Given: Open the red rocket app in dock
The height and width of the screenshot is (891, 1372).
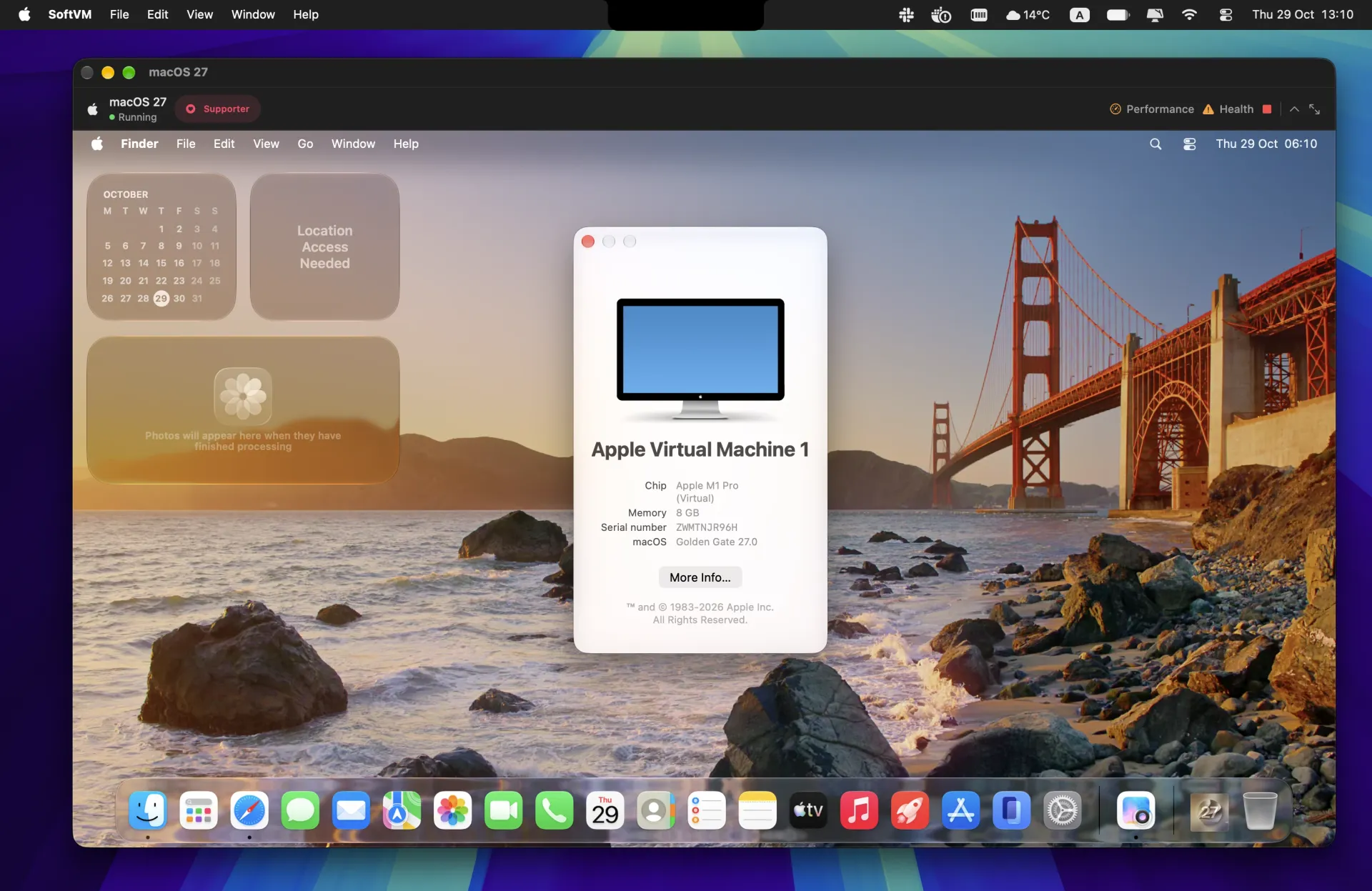Looking at the screenshot, I should coord(910,810).
